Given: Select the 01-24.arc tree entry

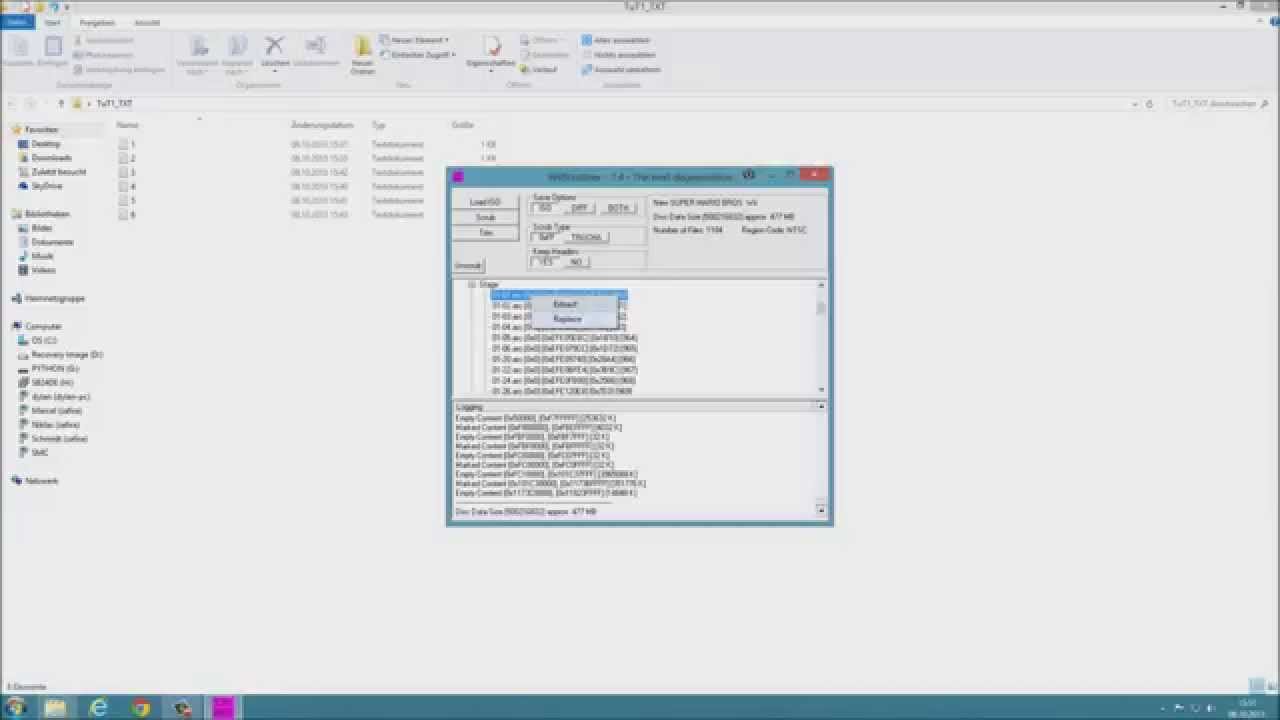Looking at the screenshot, I should (x=564, y=380).
